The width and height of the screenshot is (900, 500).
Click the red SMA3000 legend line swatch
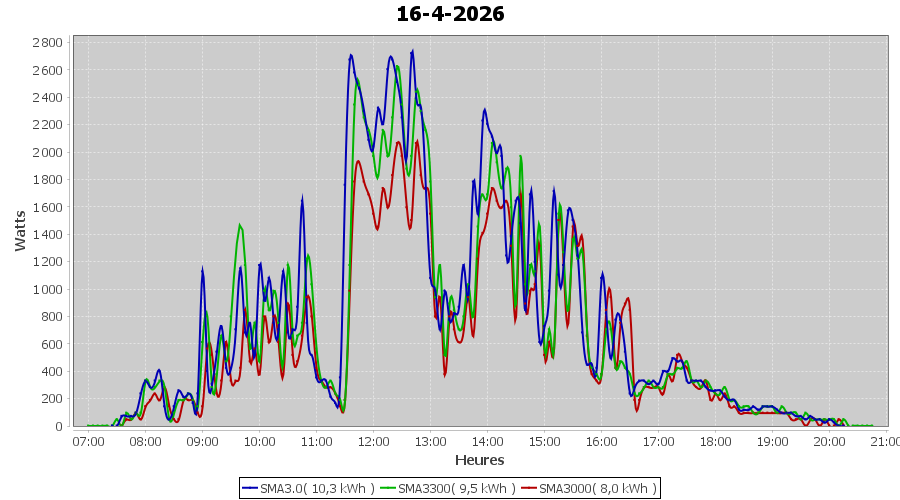[x=529, y=488]
